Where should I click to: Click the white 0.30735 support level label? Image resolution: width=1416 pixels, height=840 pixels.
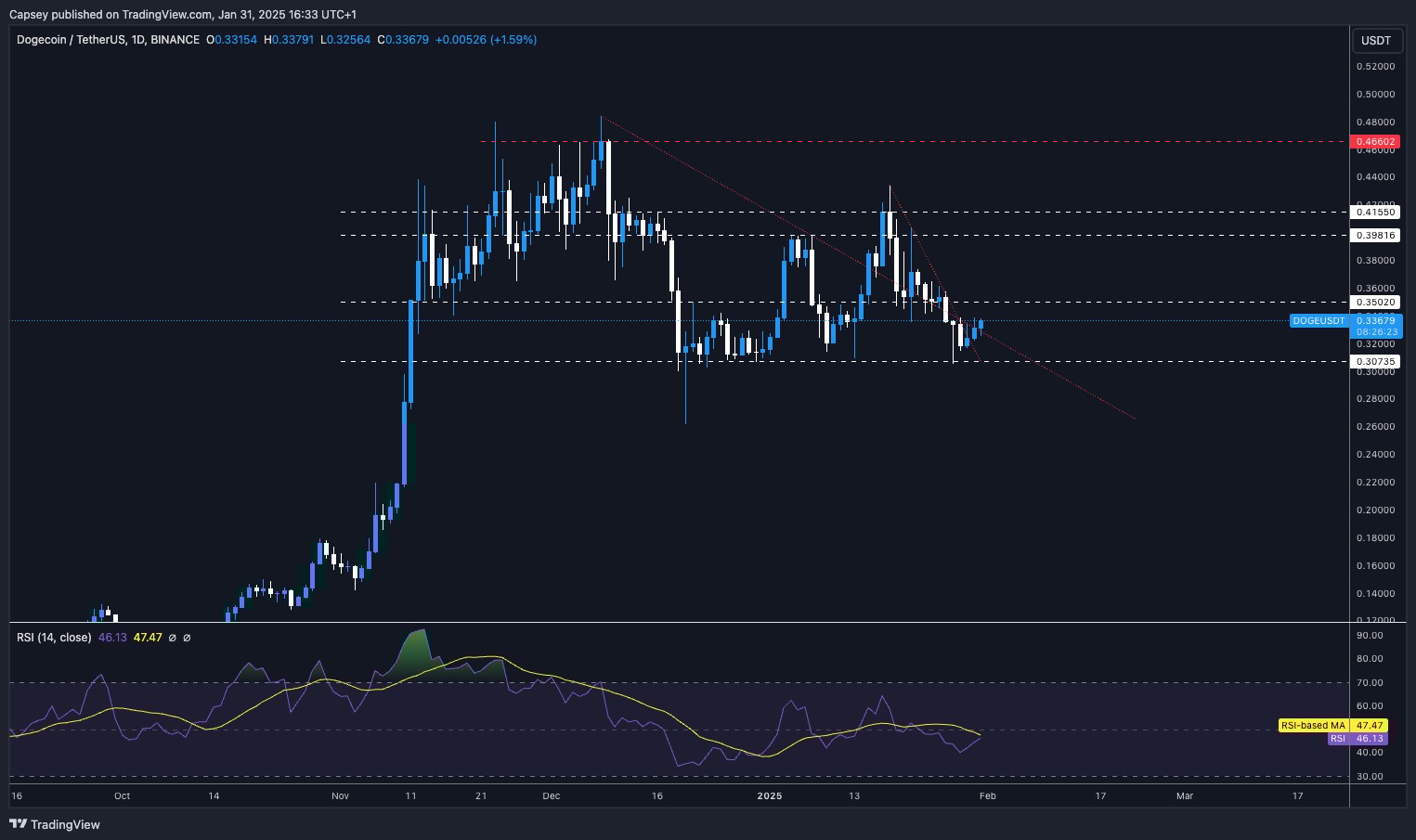(1375, 362)
